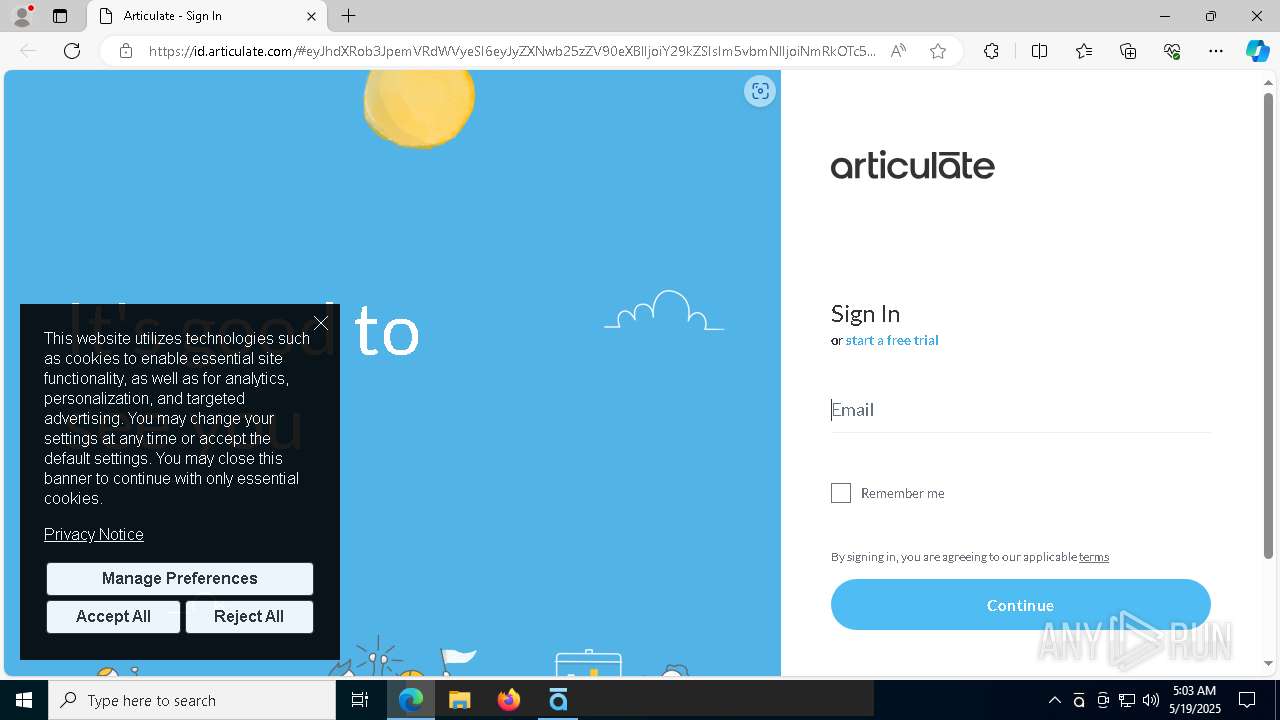Focus the Email input field
Screen dimensions: 1280x720
(1020, 409)
